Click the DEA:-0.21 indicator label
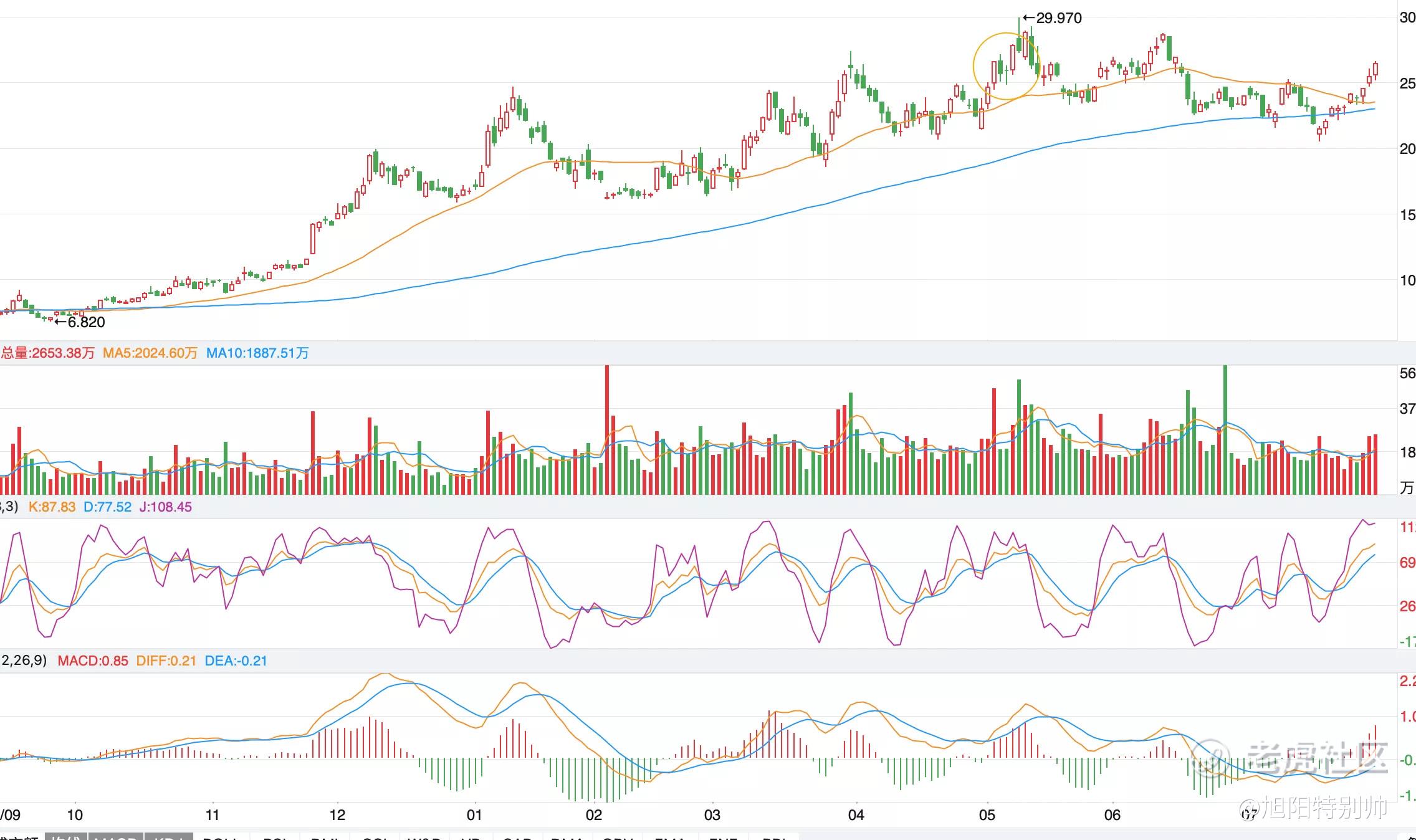Viewport: 1416px width, 840px height. click(x=236, y=661)
